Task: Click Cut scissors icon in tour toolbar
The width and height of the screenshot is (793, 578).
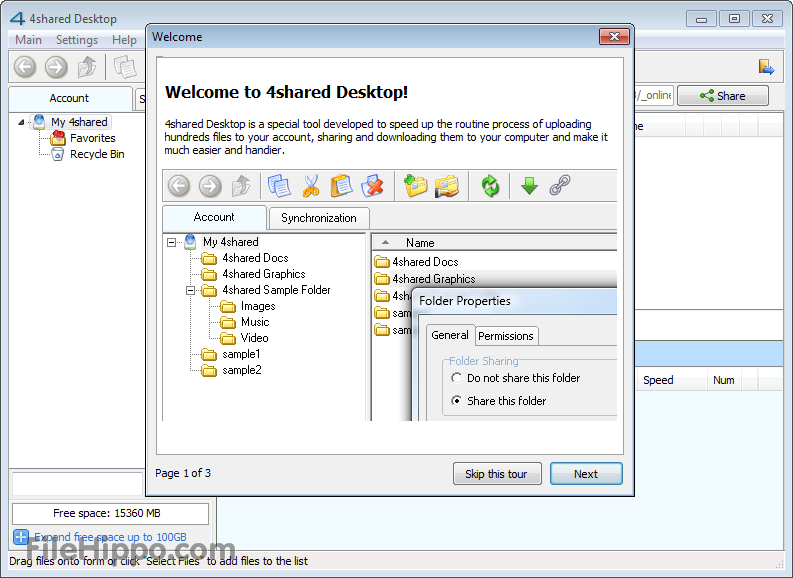Action: click(x=311, y=186)
